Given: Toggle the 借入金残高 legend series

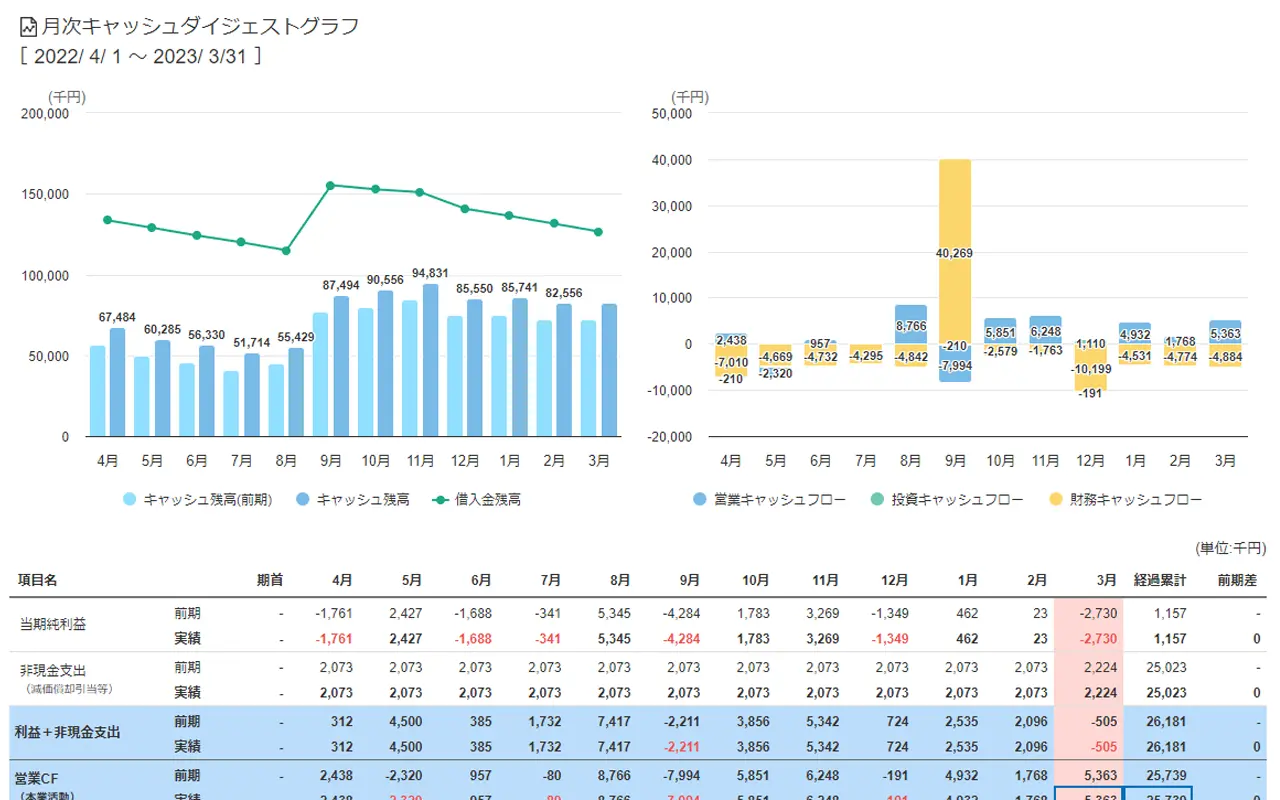Looking at the screenshot, I should pos(476,499).
